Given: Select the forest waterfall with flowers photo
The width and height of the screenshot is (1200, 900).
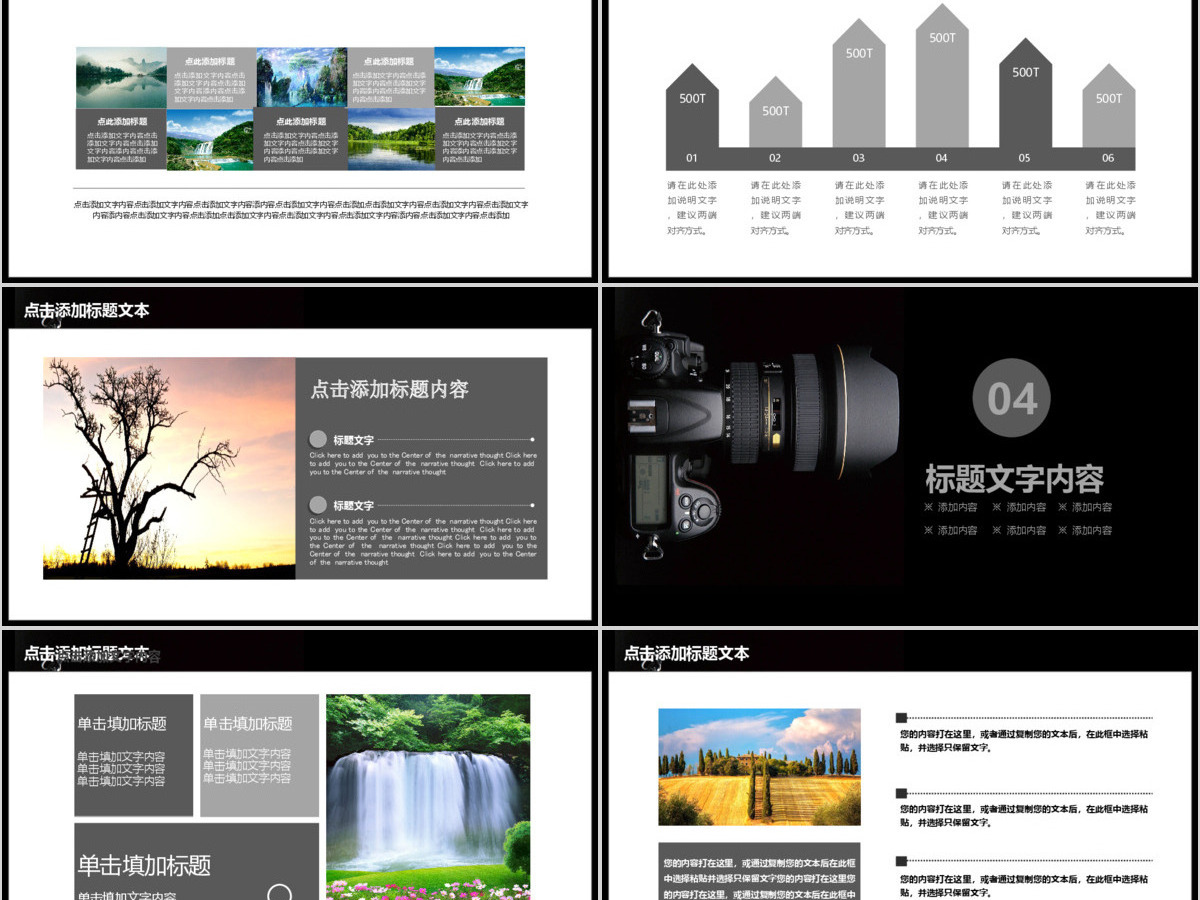Looking at the screenshot, I should (428, 797).
